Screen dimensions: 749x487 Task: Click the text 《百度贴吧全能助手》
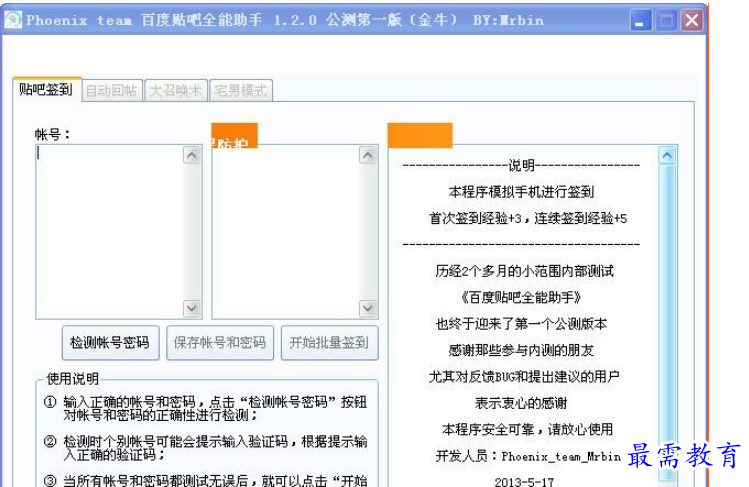(521, 298)
